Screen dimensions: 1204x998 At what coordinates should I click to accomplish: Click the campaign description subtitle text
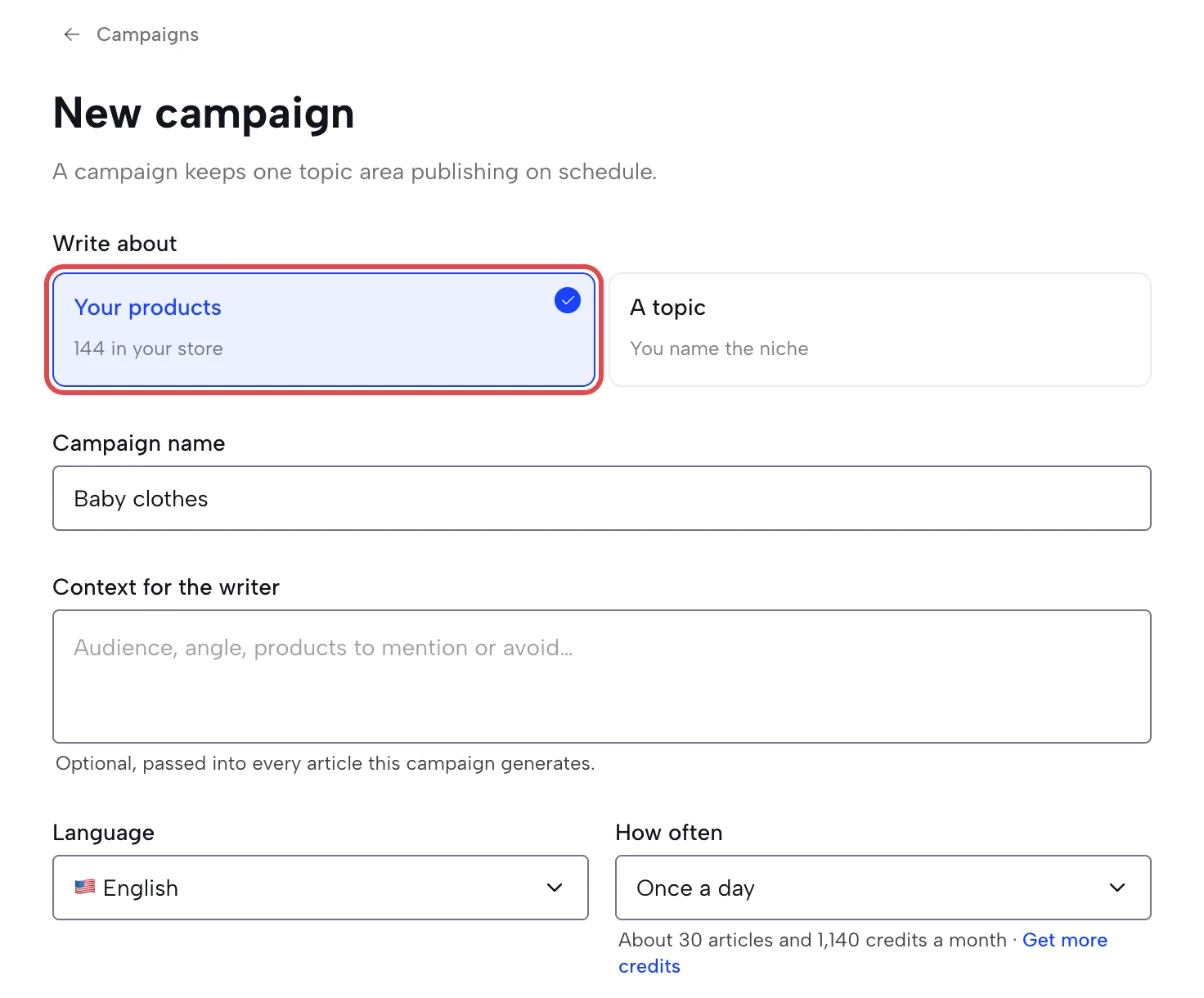(355, 171)
